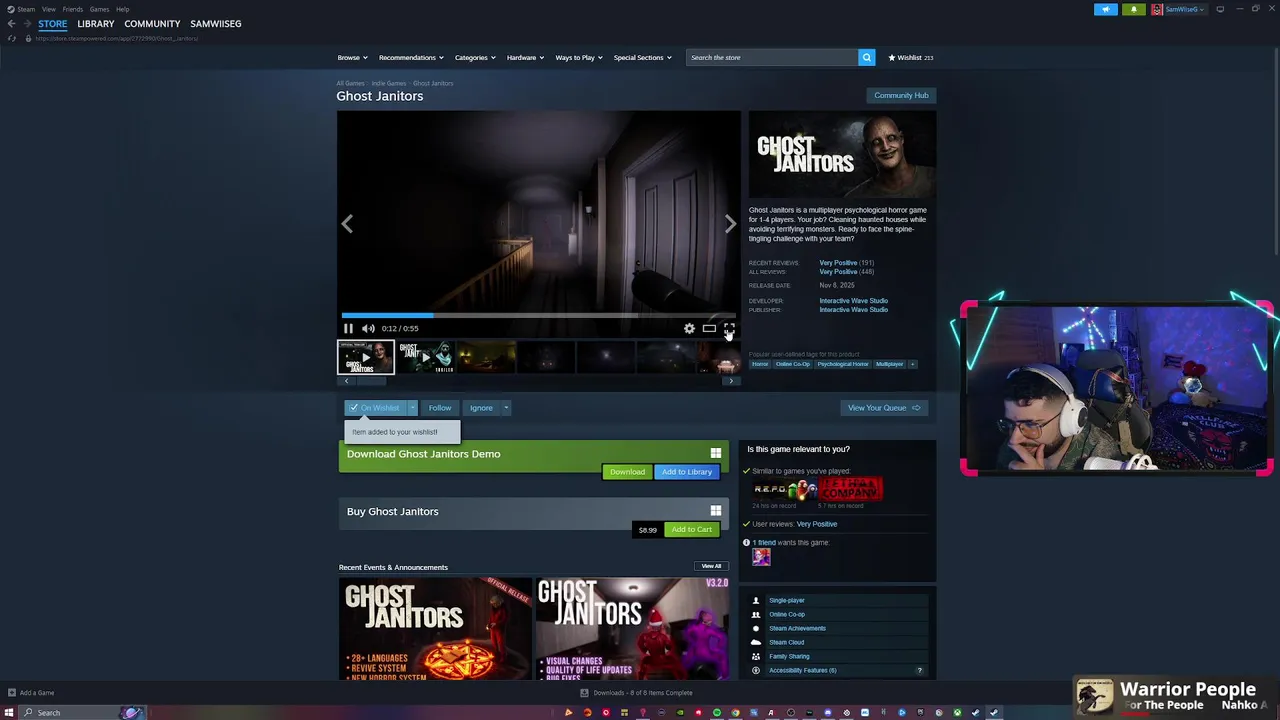Click the Steam Cloud feature icon

(756, 642)
